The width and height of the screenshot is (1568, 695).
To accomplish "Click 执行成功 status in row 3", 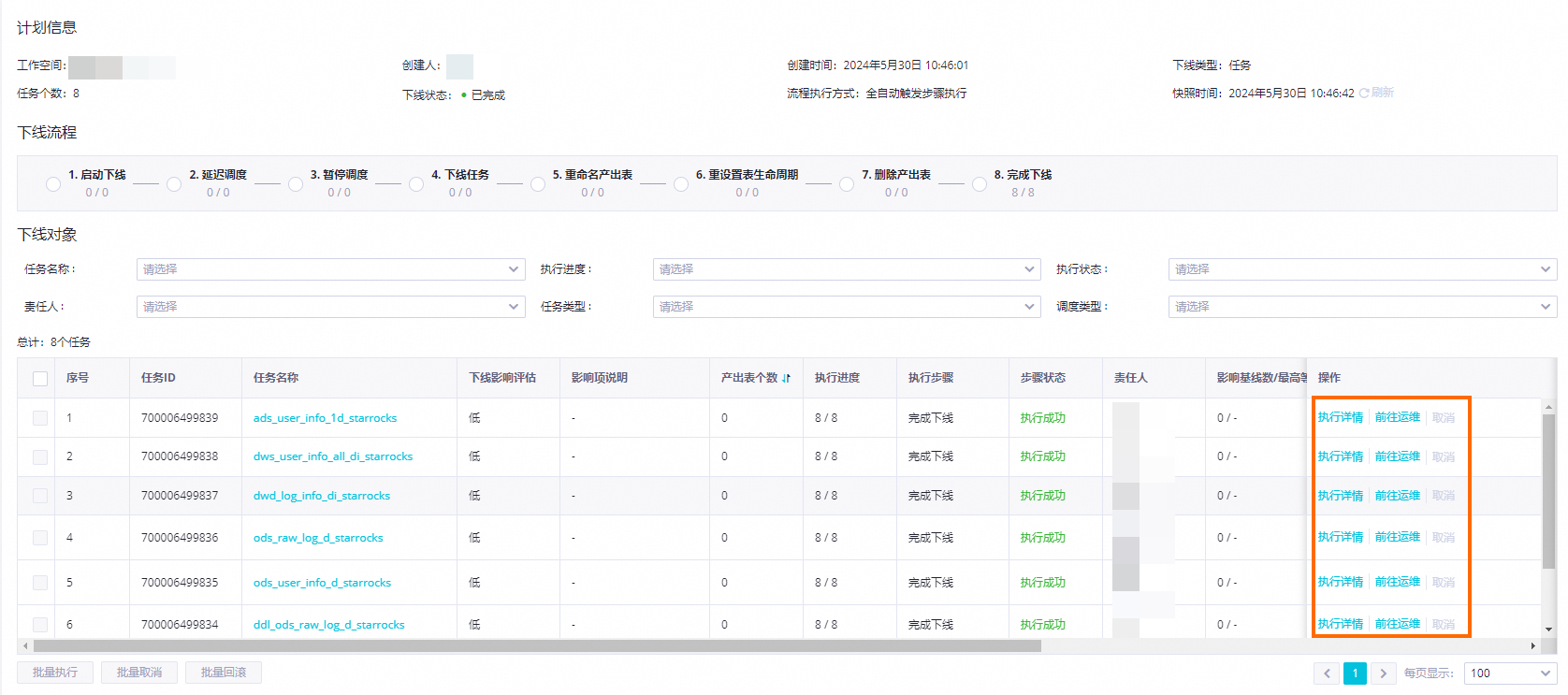I will [x=1043, y=496].
